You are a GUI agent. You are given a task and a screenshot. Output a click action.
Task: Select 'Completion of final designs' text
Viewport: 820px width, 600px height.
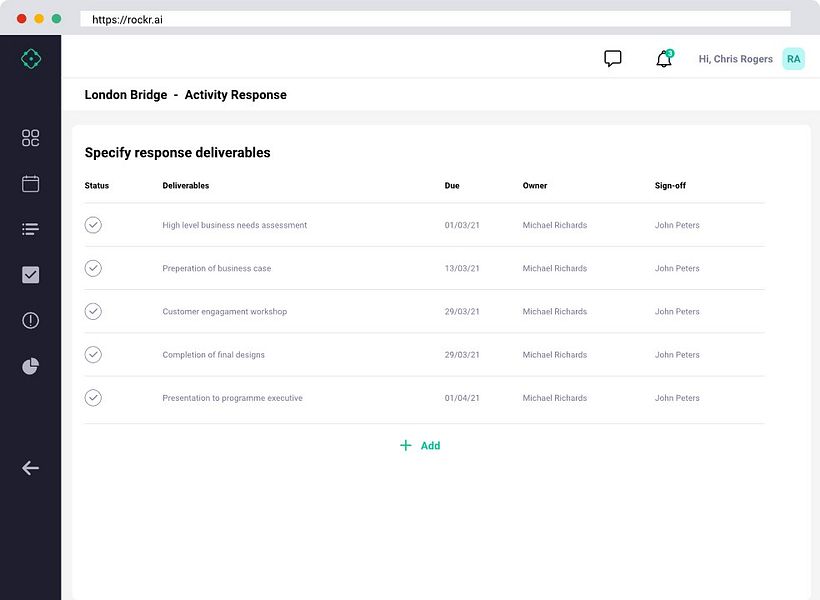tap(213, 355)
